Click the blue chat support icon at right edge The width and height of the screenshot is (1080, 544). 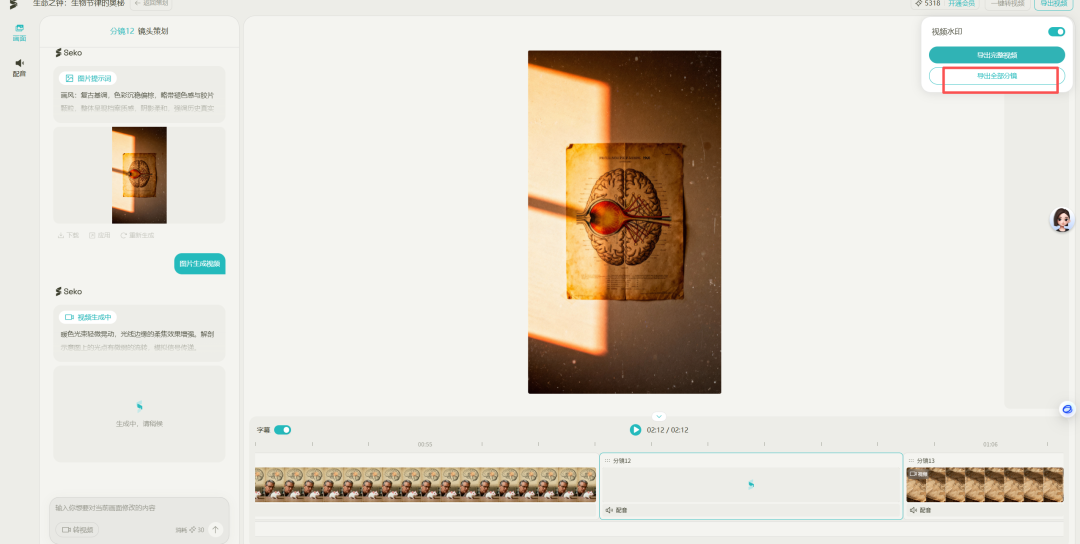click(1067, 409)
